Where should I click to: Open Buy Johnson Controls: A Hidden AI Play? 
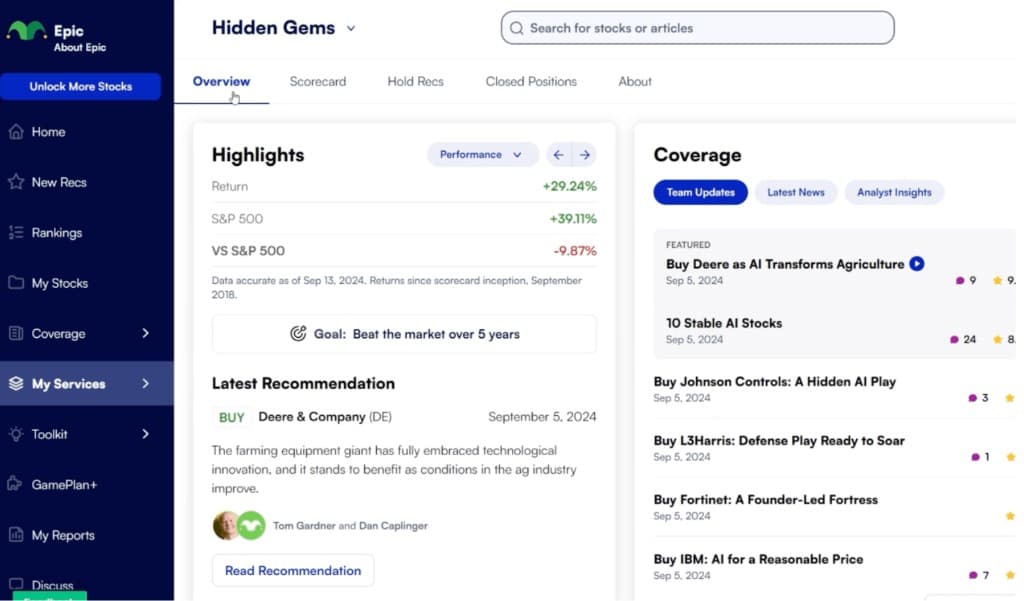coord(775,382)
